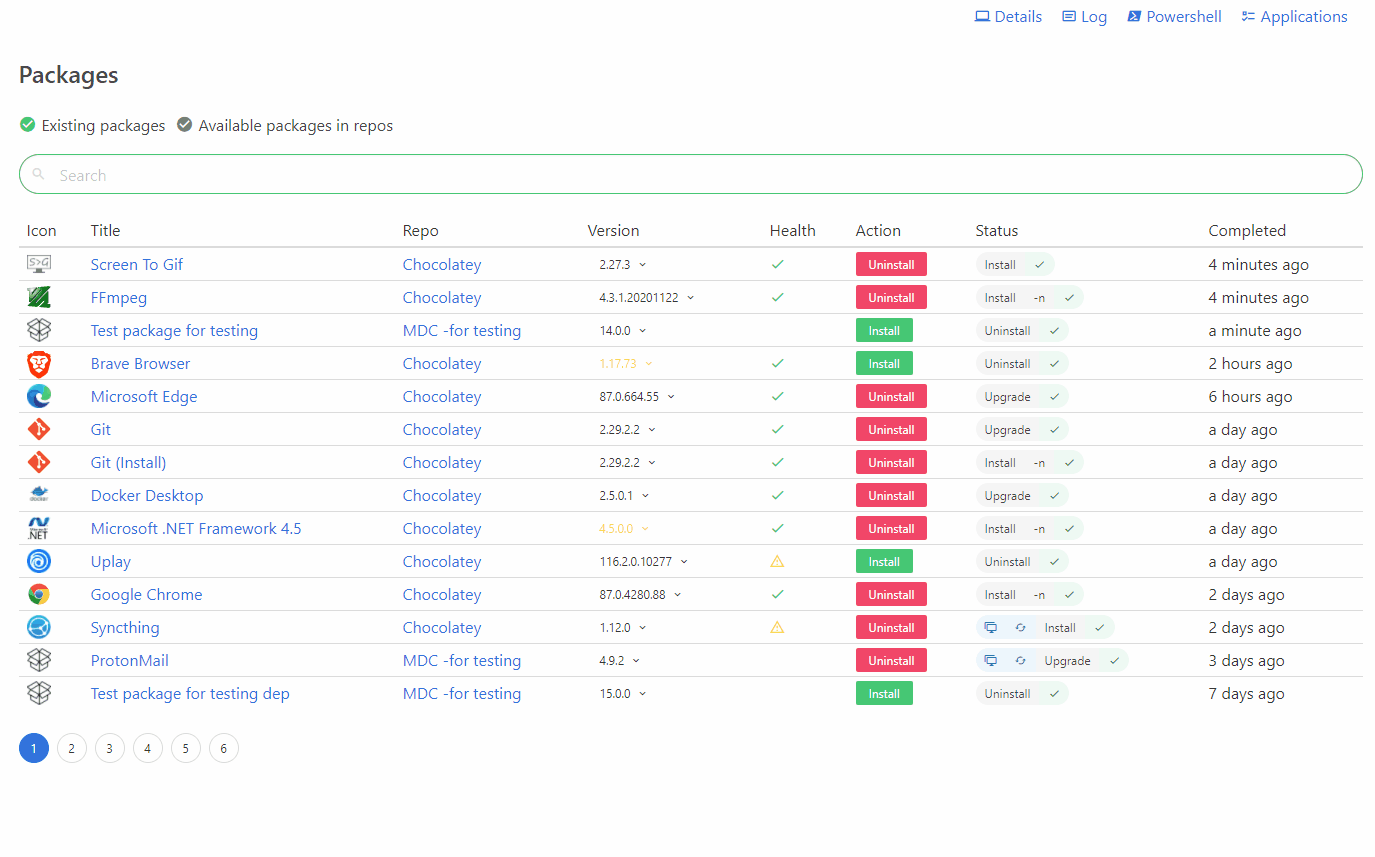
Task: Click the Brave Browser lion icon
Action: click(39, 363)
